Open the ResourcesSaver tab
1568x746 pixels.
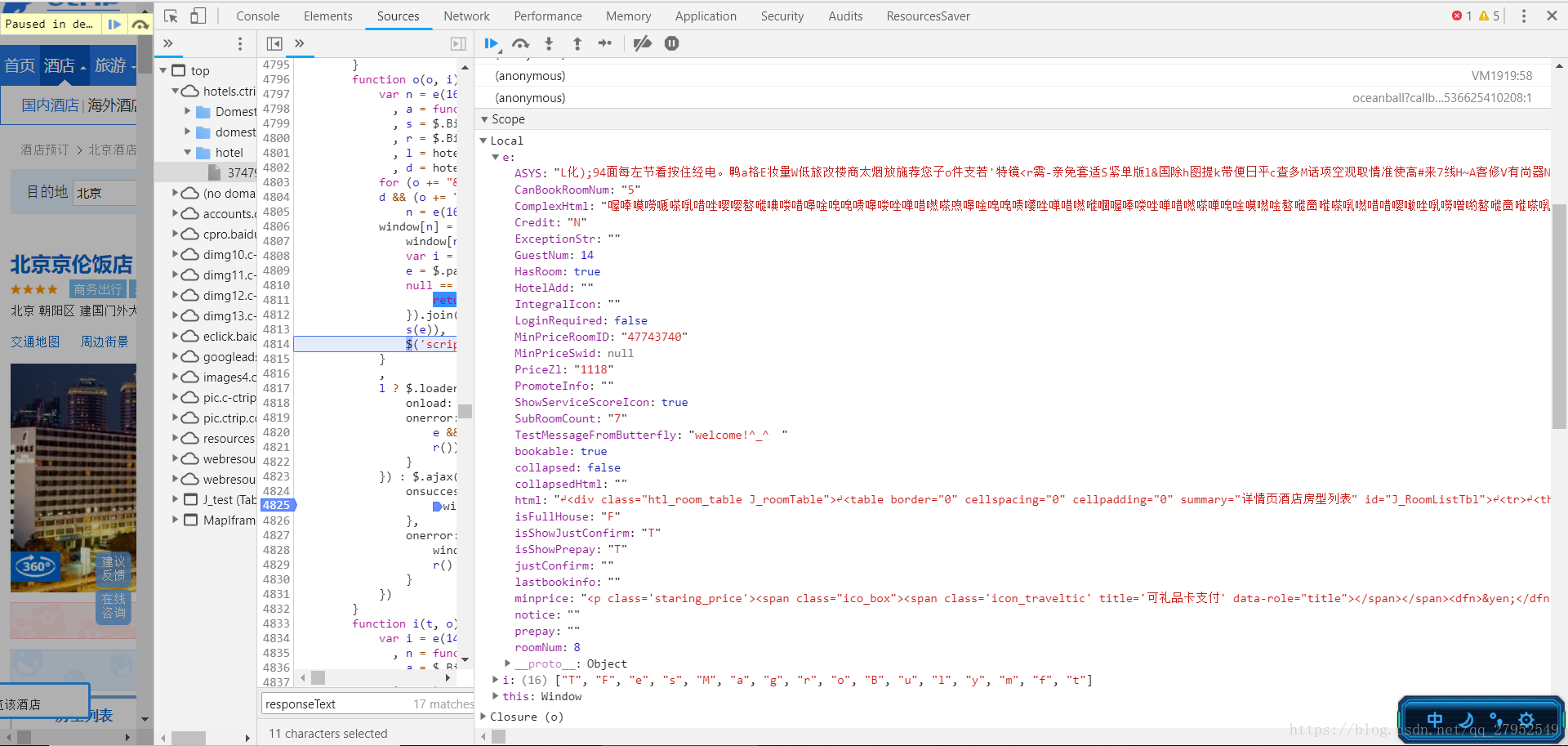point(928,16)
